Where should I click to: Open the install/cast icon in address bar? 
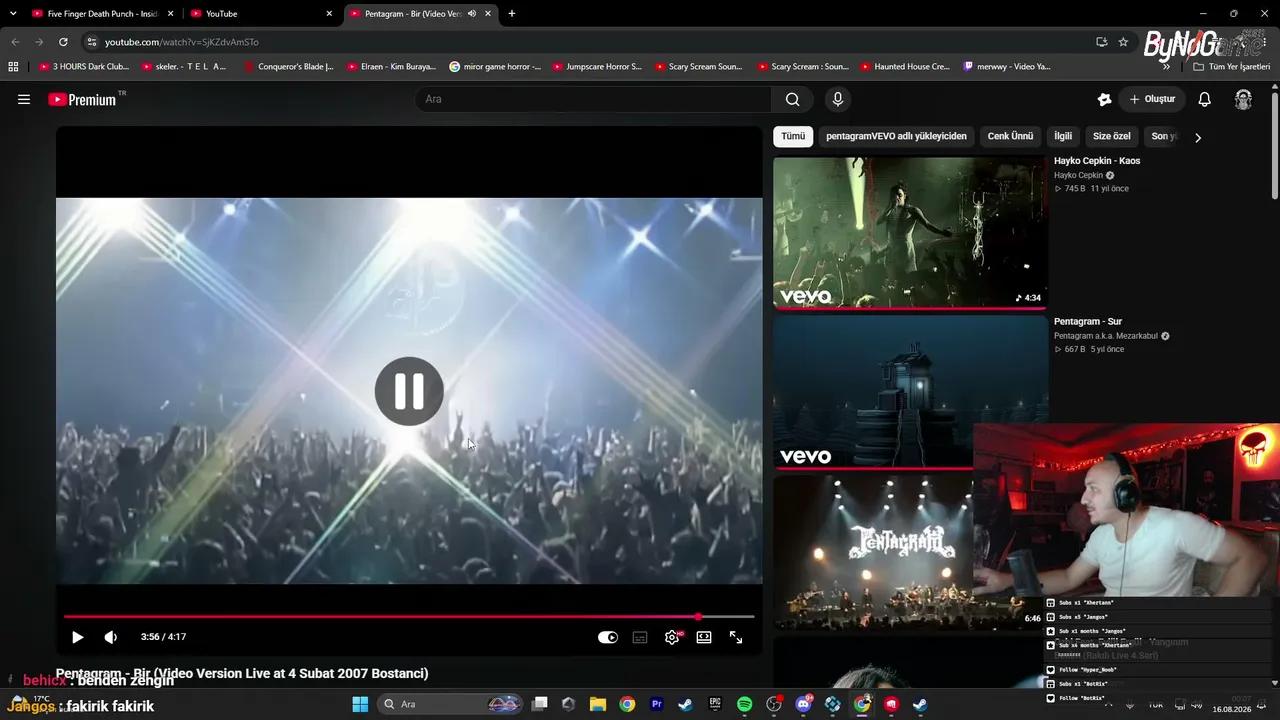coord(1101,42)
